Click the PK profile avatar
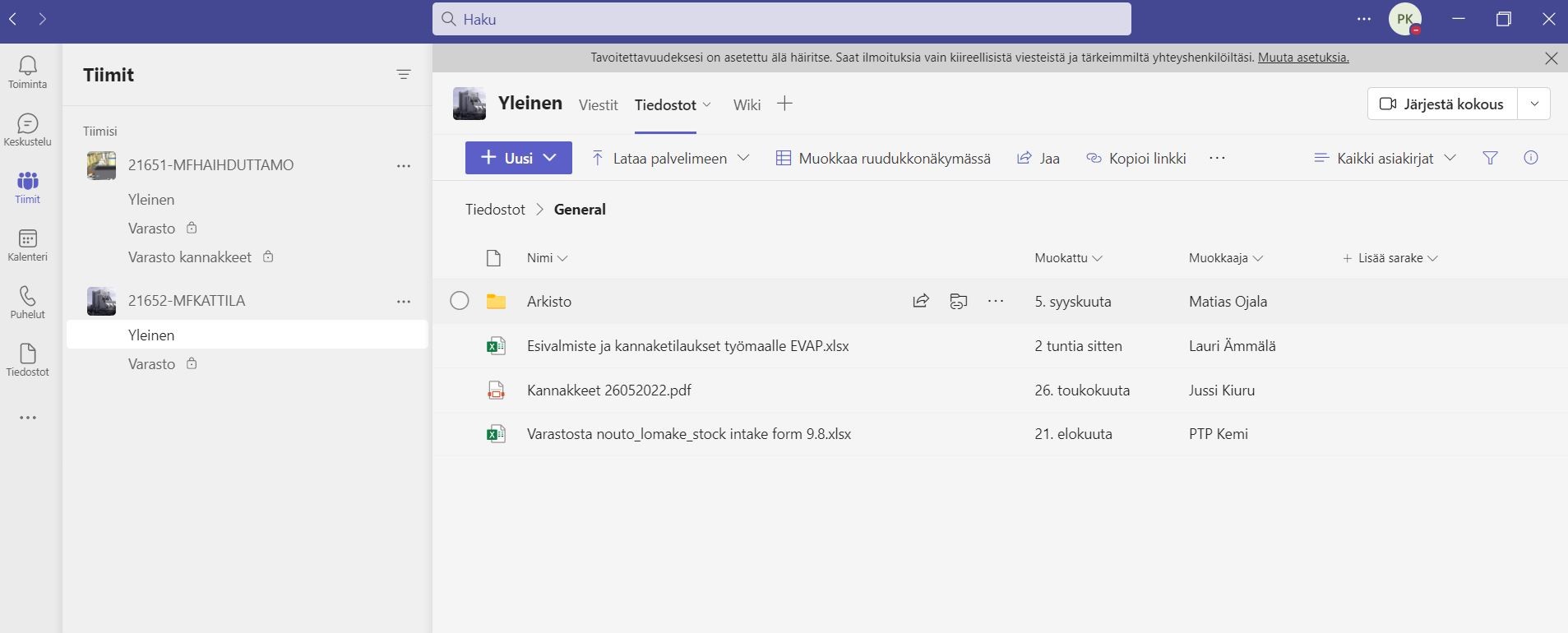The width and height of the screenshot is (1568, 633). pyautogui.click(x=1405, y=19)
